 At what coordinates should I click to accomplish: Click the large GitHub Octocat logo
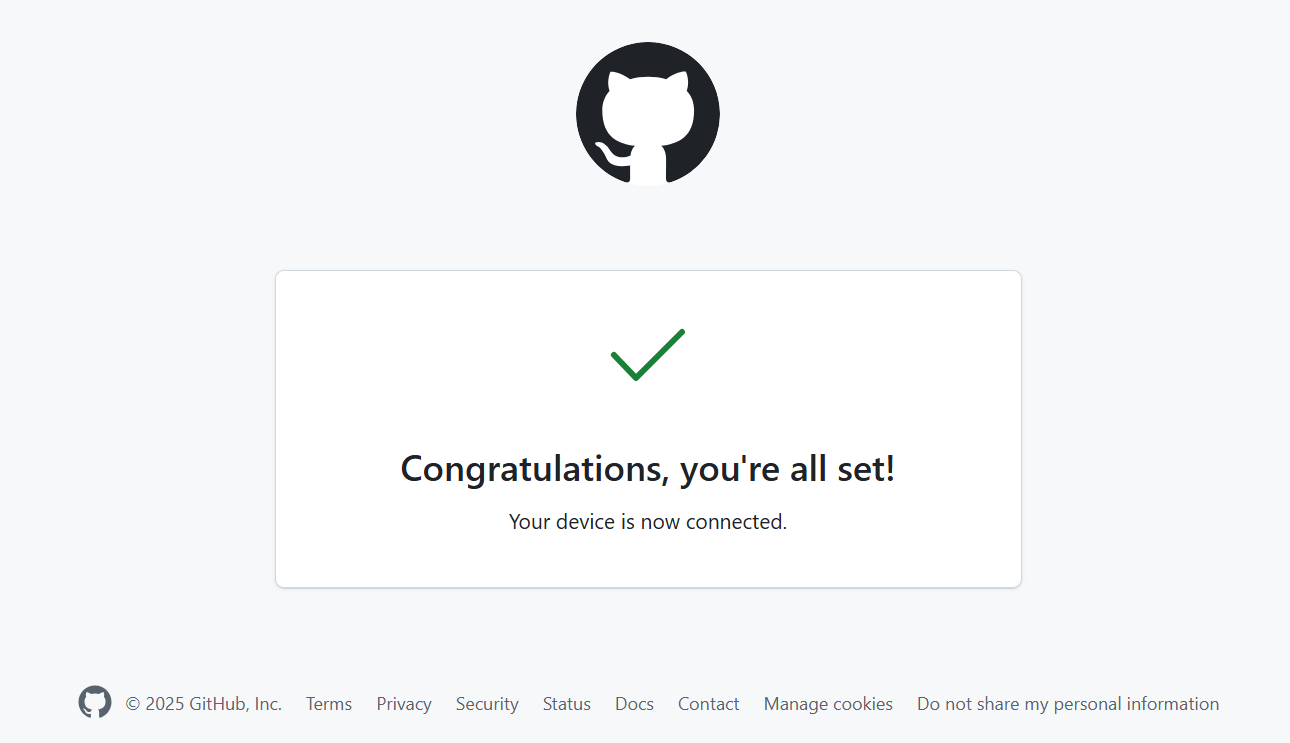pyautogui.click(x=648, y=114)
